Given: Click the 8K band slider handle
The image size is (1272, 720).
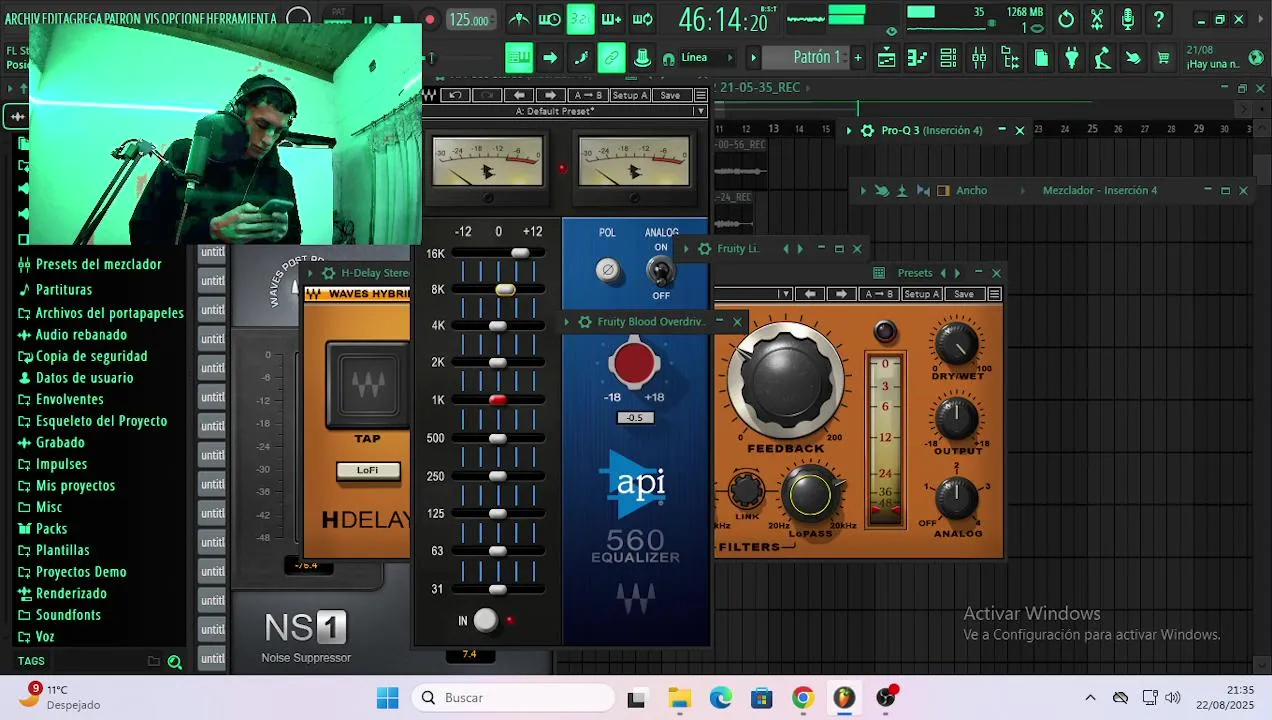Looking at the screenshot, I should click(505, 289).
